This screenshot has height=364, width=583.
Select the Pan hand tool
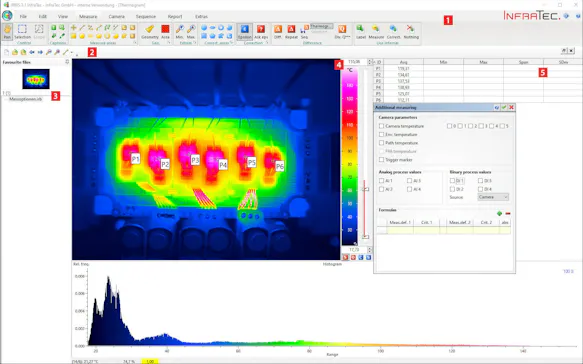[x=7, y=32]
